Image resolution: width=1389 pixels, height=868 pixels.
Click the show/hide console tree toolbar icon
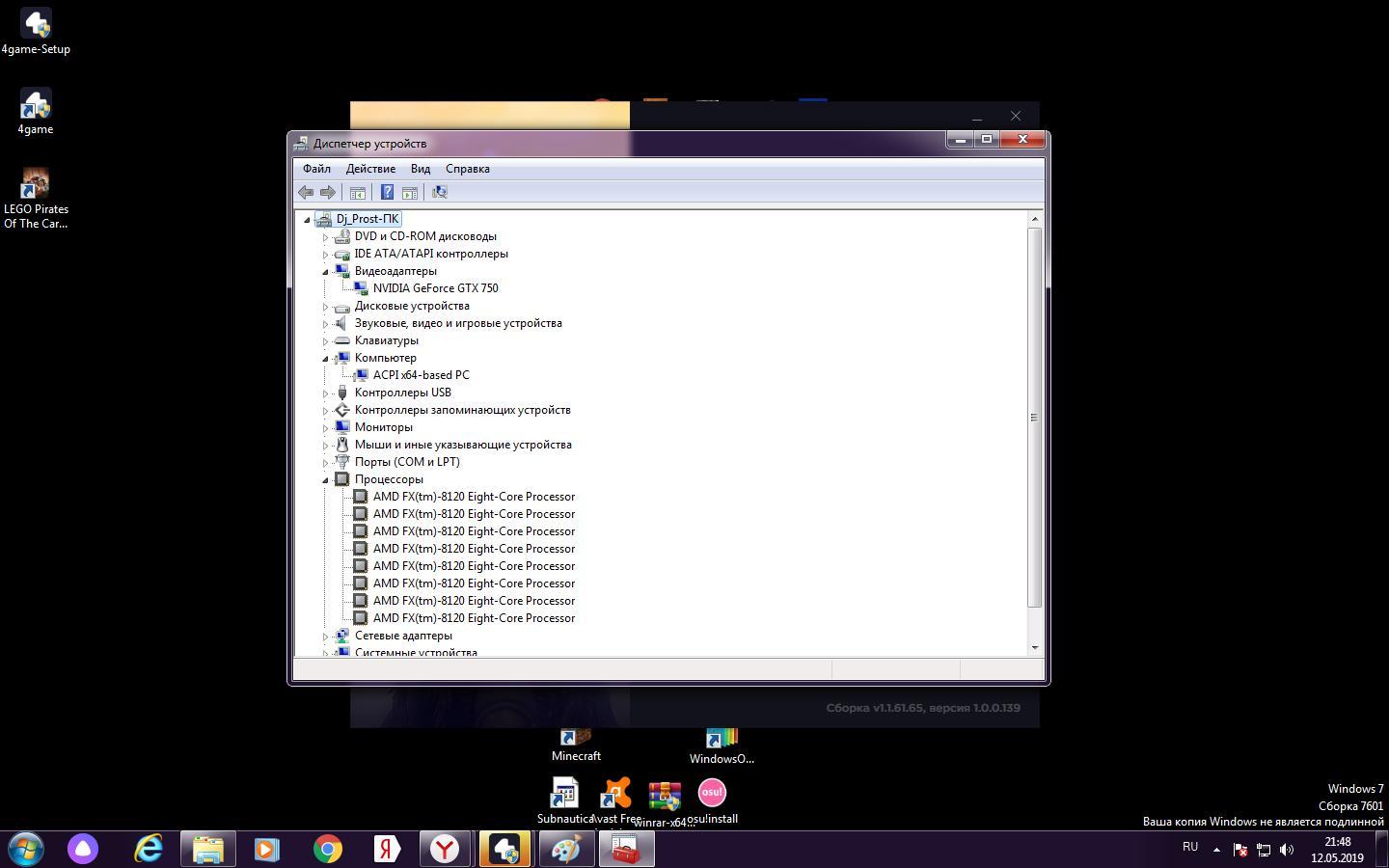pyautogui.click(x=357, y=192)
